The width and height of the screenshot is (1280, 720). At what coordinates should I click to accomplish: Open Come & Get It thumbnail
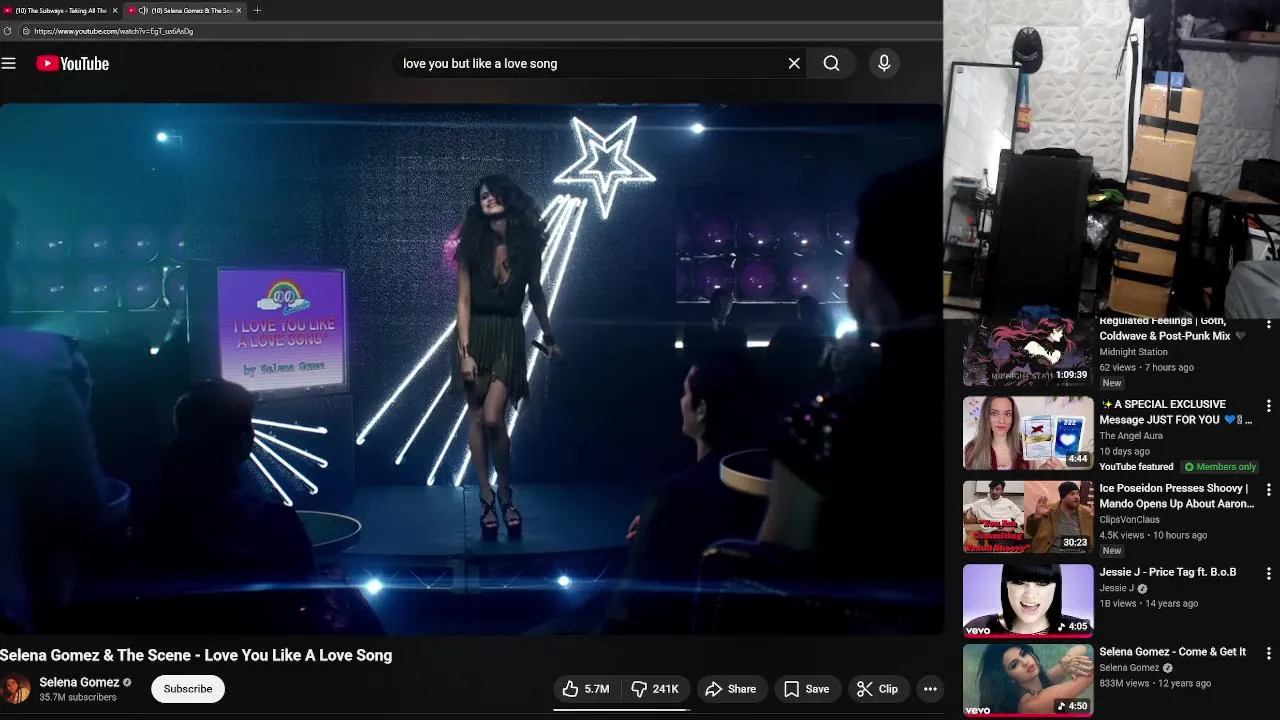[x=1028, y=681]
